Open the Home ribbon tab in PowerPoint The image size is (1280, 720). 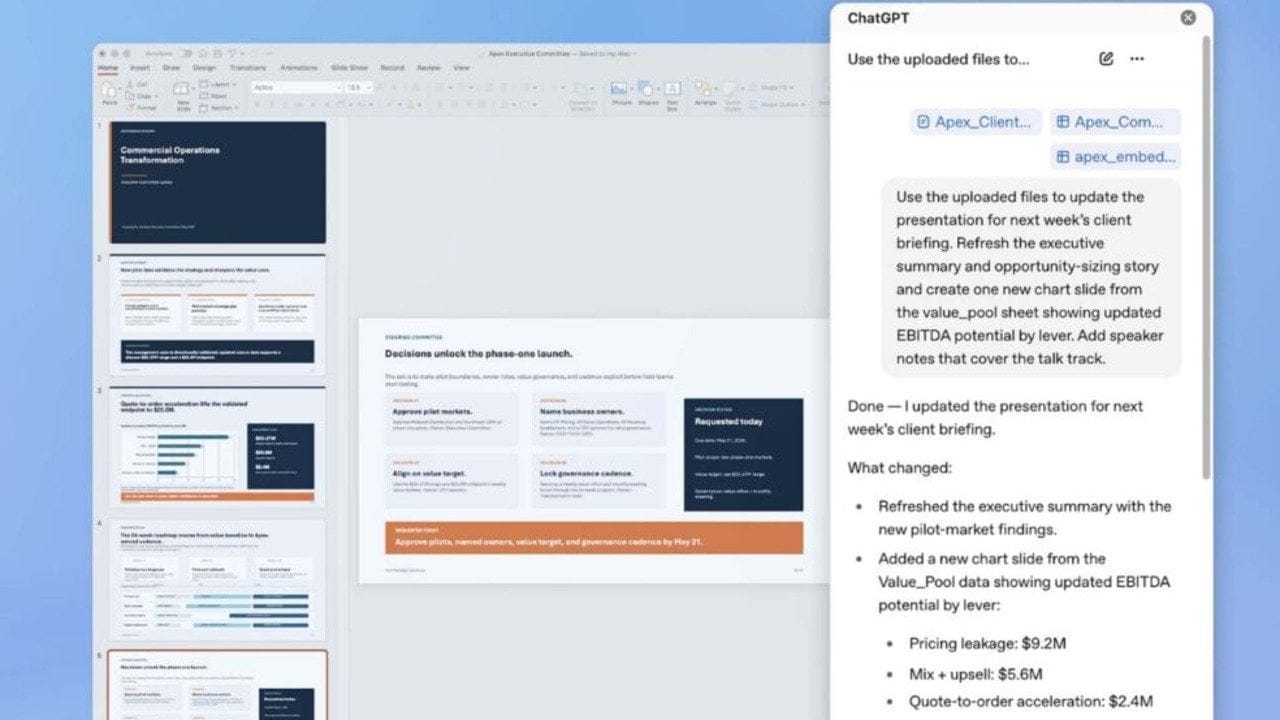pyautogui.click(x=107, y=68)
